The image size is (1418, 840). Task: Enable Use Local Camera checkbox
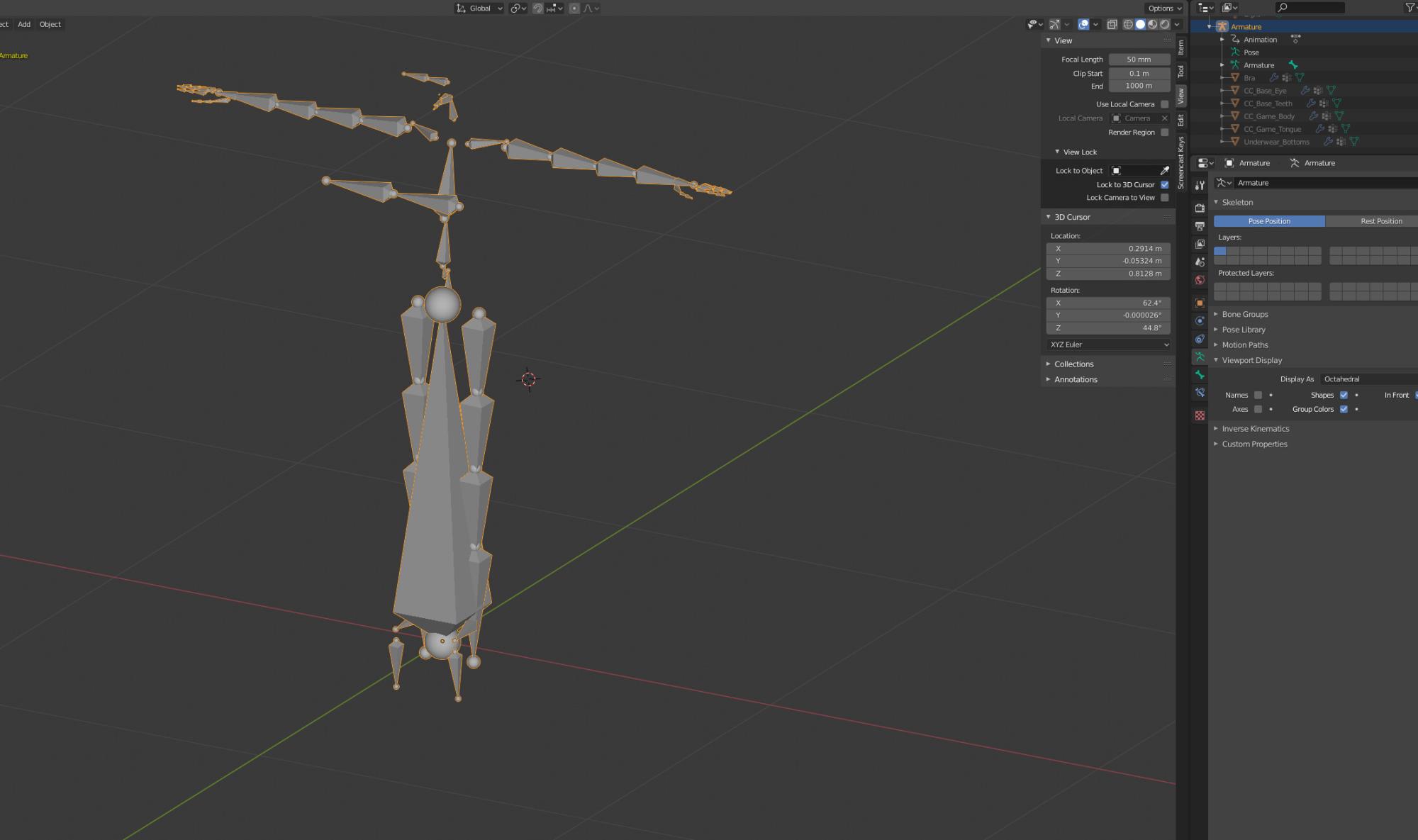tap(1164, 104)
